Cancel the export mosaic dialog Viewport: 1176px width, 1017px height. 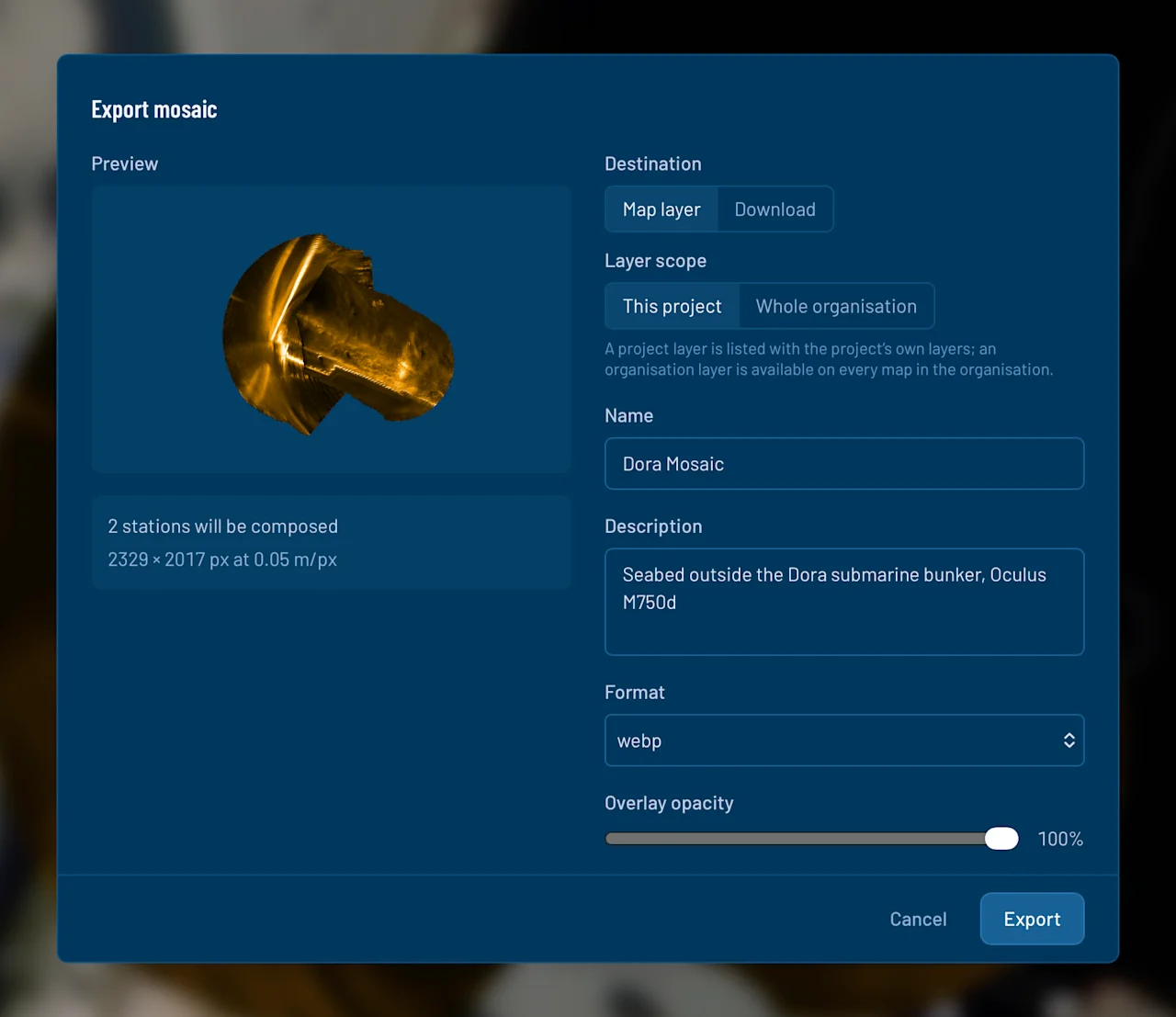point(918,919)
